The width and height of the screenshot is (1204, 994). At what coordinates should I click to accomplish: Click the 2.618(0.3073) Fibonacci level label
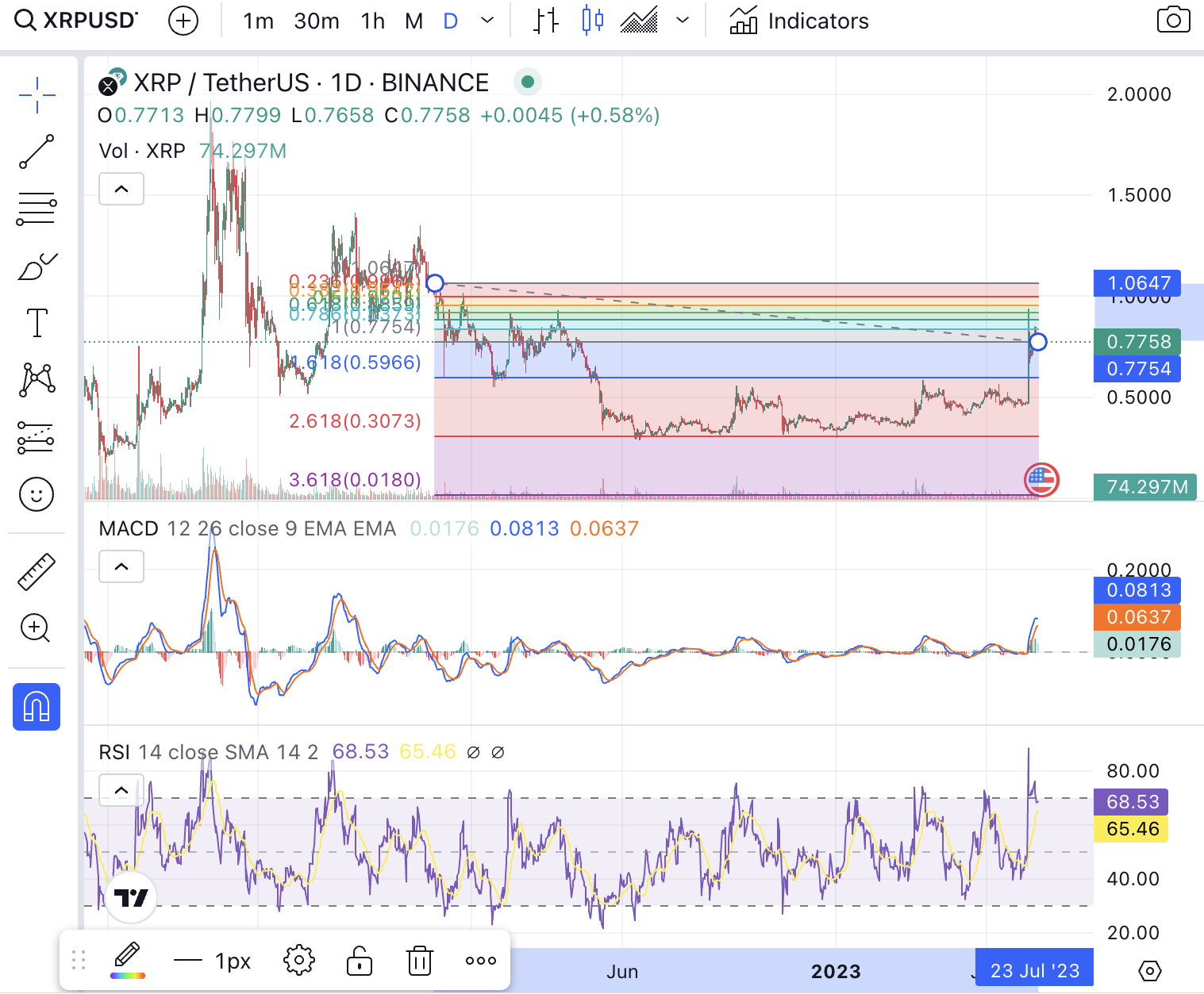pos(355,421)
